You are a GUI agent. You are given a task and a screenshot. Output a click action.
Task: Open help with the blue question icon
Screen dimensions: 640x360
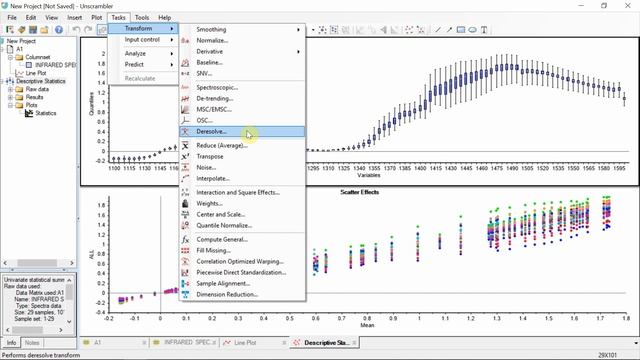(x=59, y=29)
